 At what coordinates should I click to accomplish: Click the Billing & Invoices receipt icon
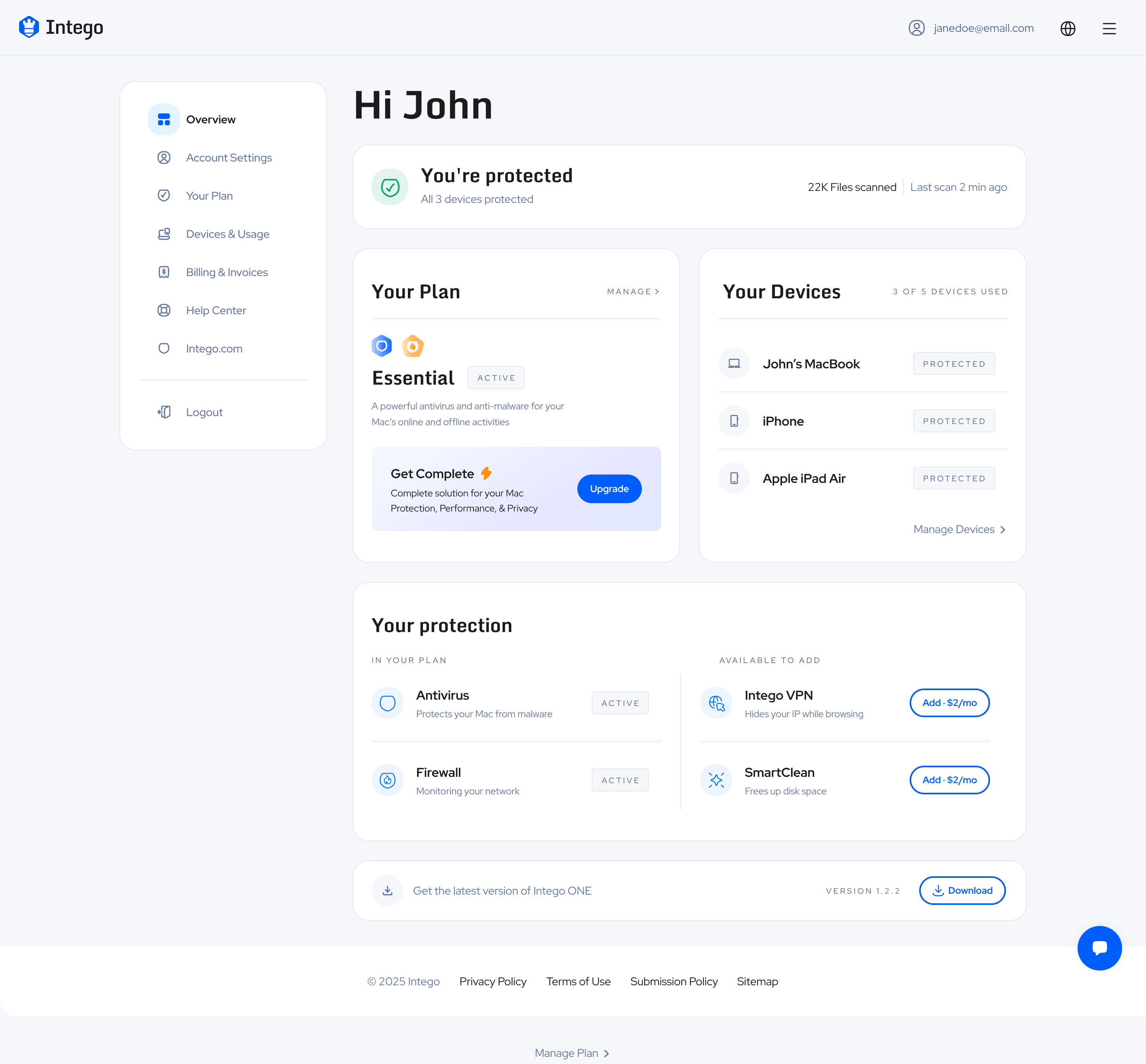[x=164, y=272]
